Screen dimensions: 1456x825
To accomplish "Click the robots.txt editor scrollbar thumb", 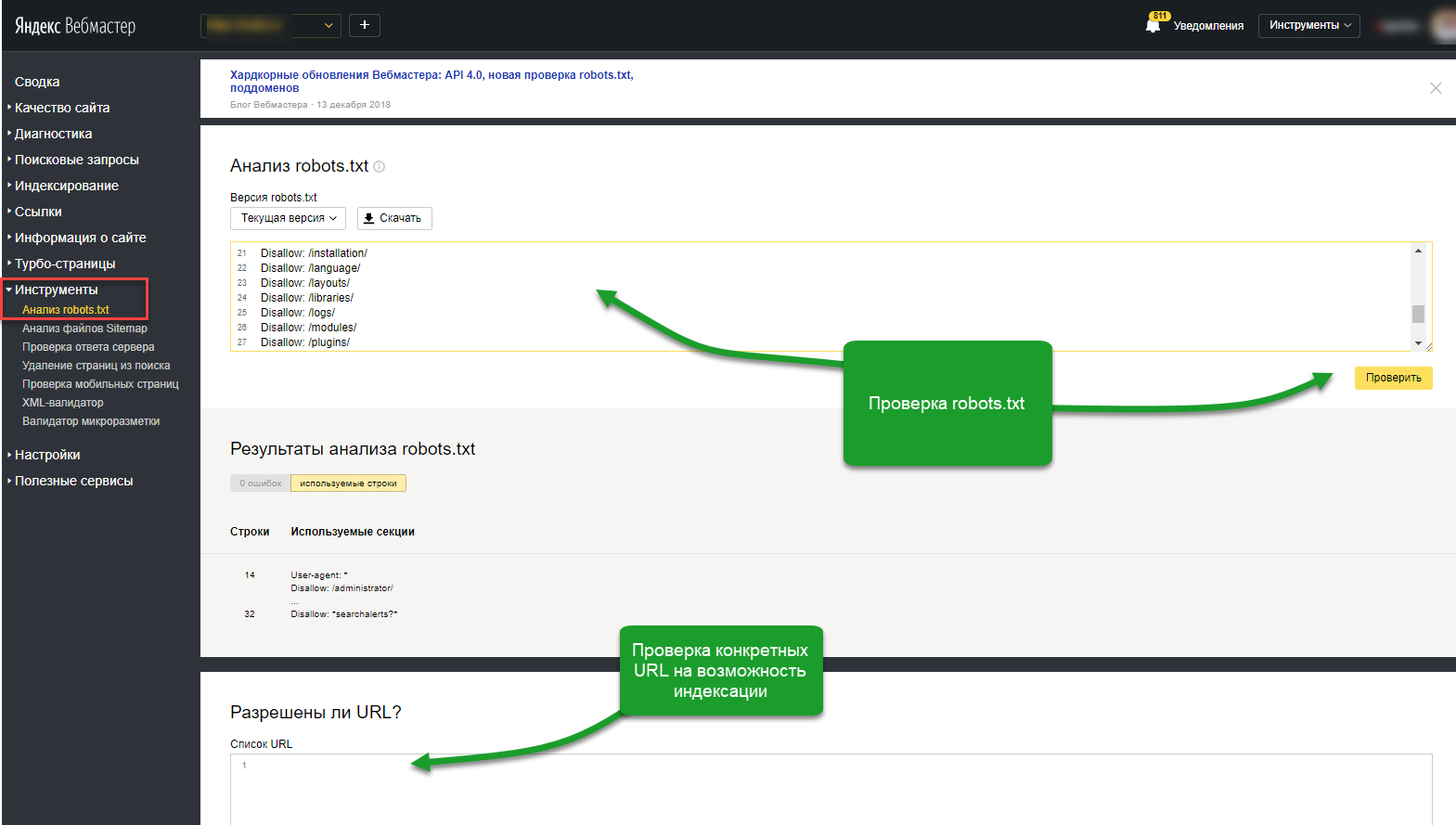I will pyautogui.click(x=1418, y=314).
